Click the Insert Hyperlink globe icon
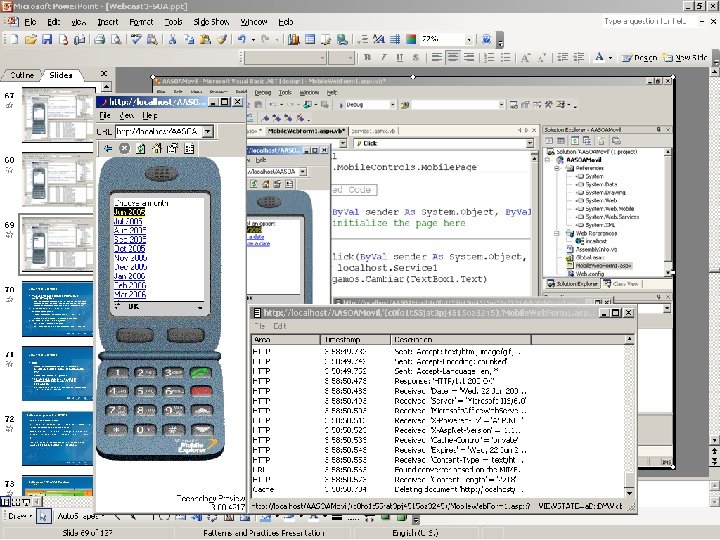 coord(342,39)
